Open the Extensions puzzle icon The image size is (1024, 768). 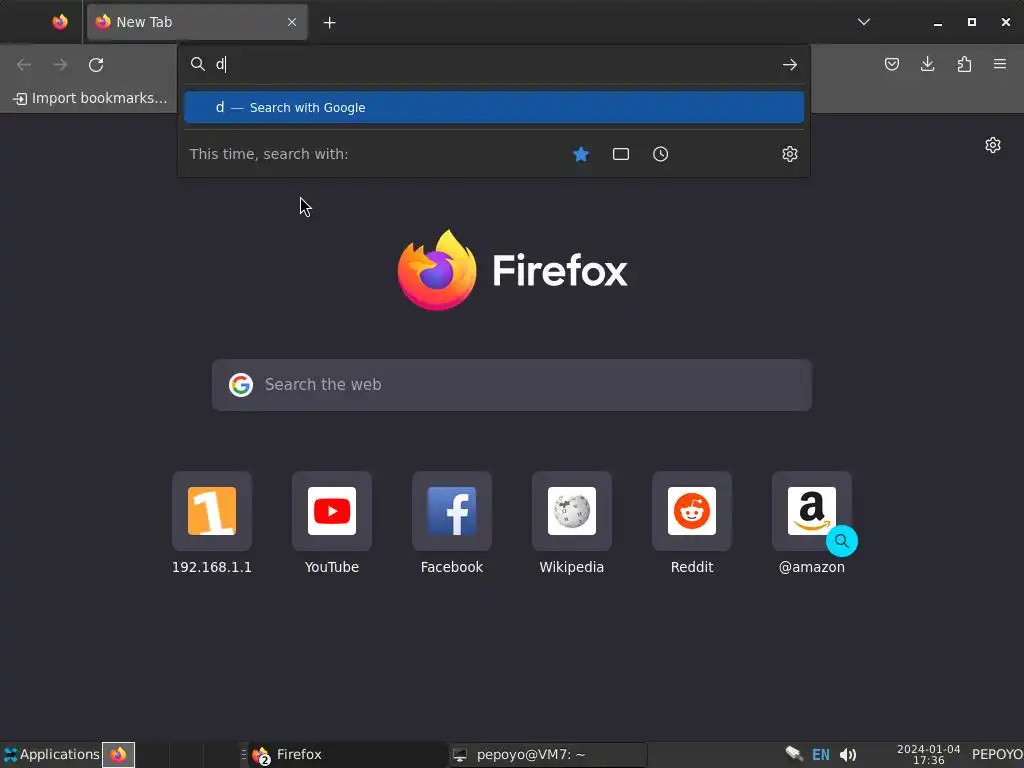point(964,64)
